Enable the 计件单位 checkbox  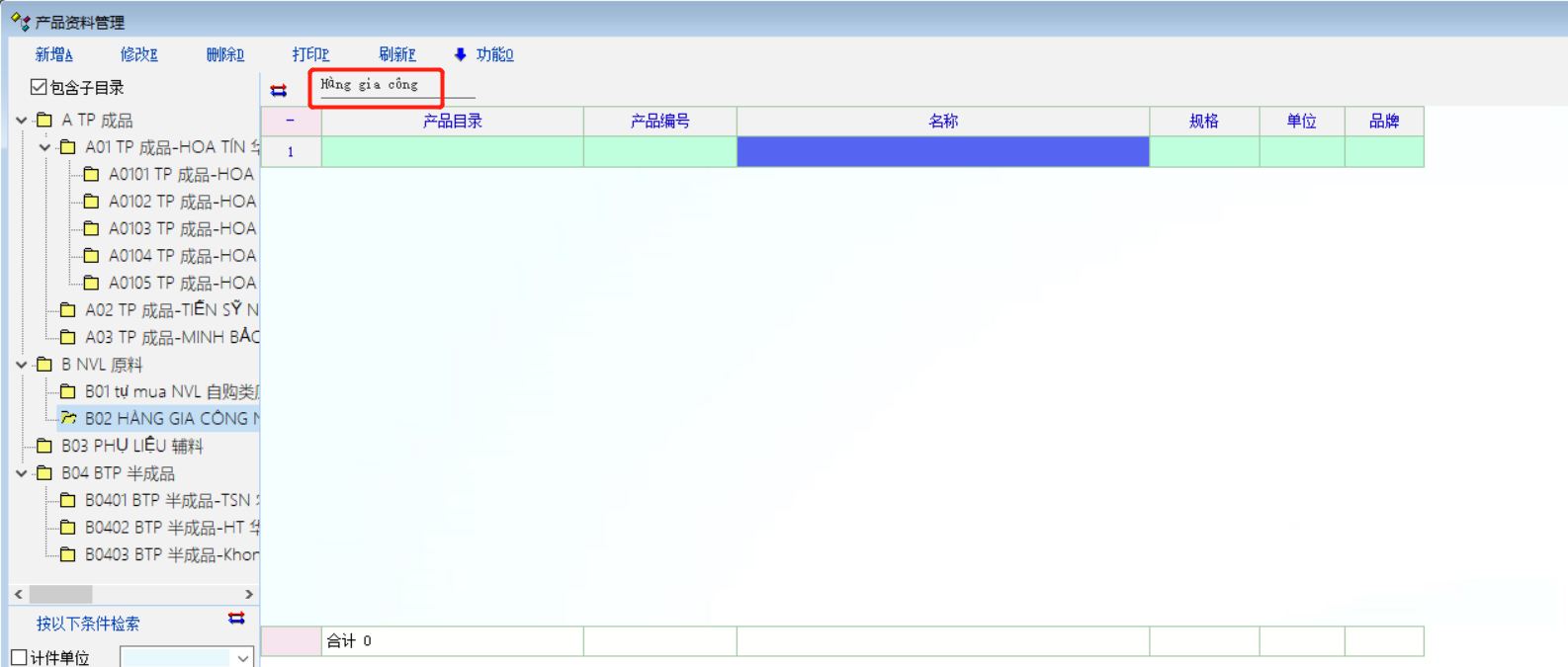point(19,657)
